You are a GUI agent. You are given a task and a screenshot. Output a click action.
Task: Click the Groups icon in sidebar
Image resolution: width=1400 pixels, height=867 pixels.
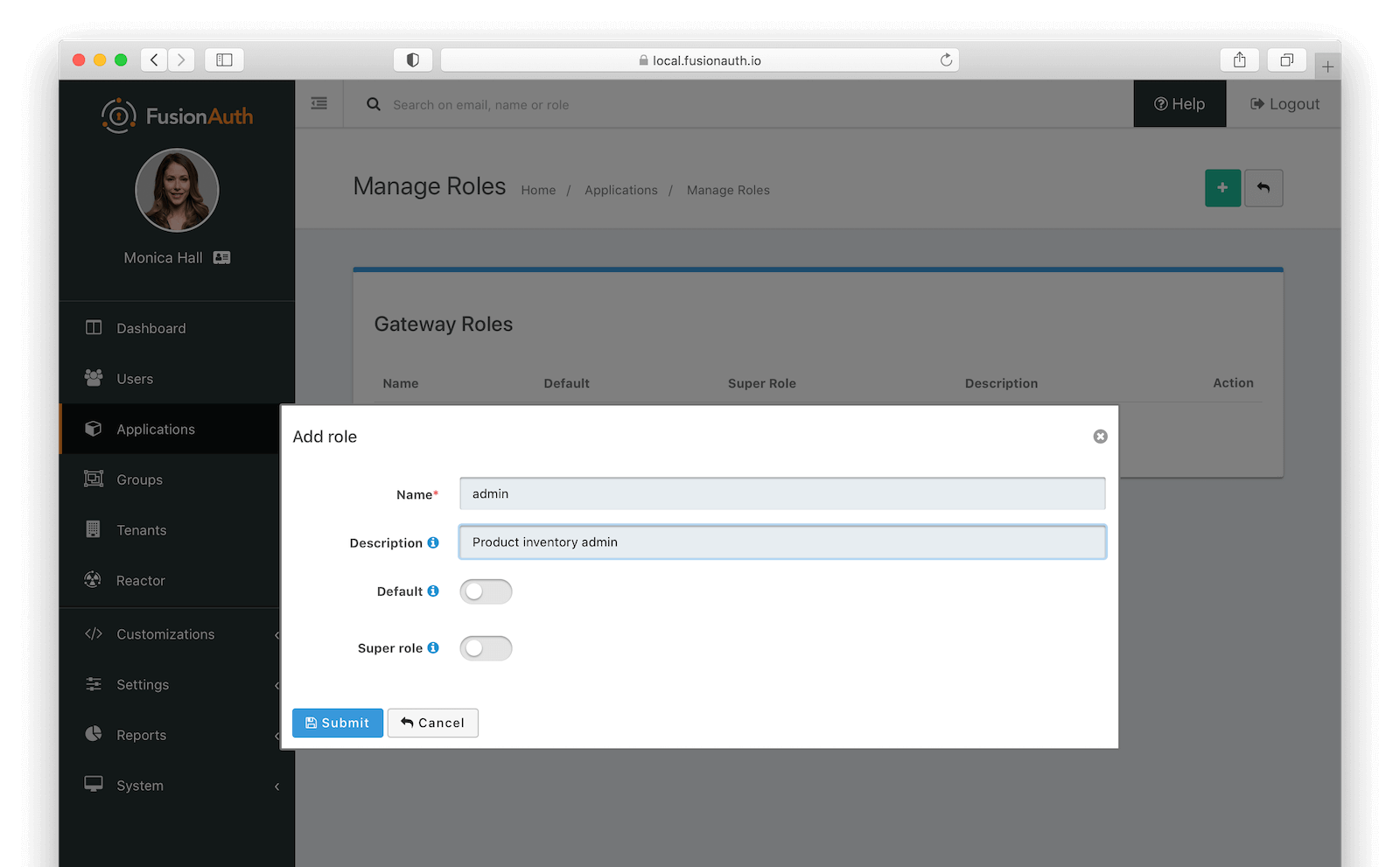pyautogui.click(x=94, y=479)
